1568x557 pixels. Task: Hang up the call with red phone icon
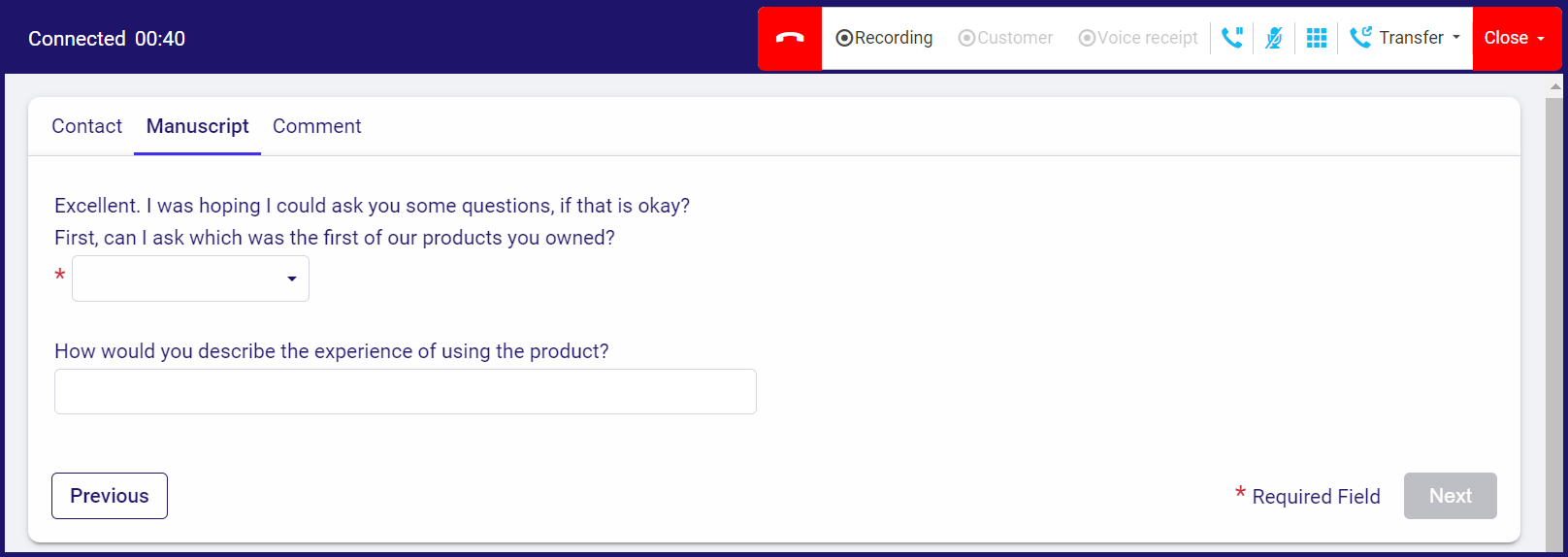790,39
